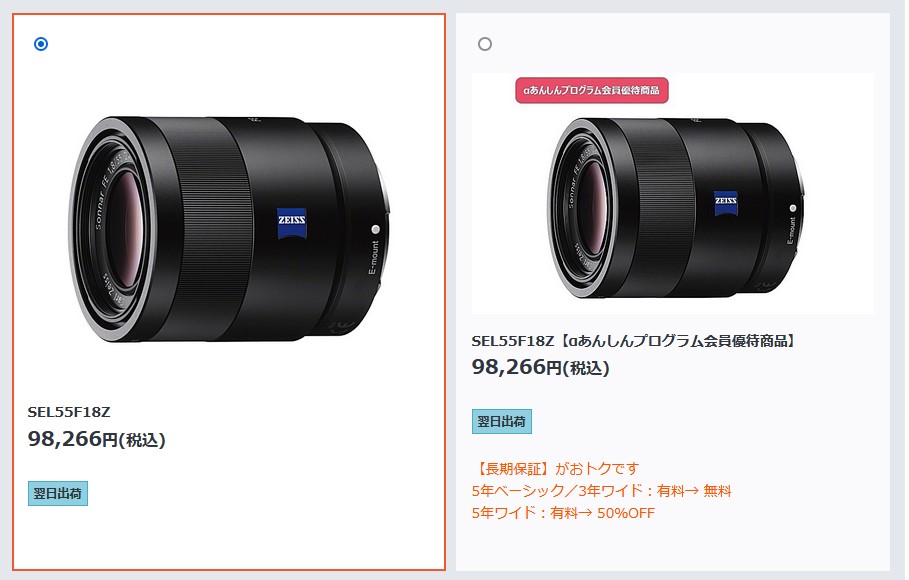Click SEL55F18Z【αあんしんプログラム会員優待商品】 title
Screen dimensions: 909x580
634,341
